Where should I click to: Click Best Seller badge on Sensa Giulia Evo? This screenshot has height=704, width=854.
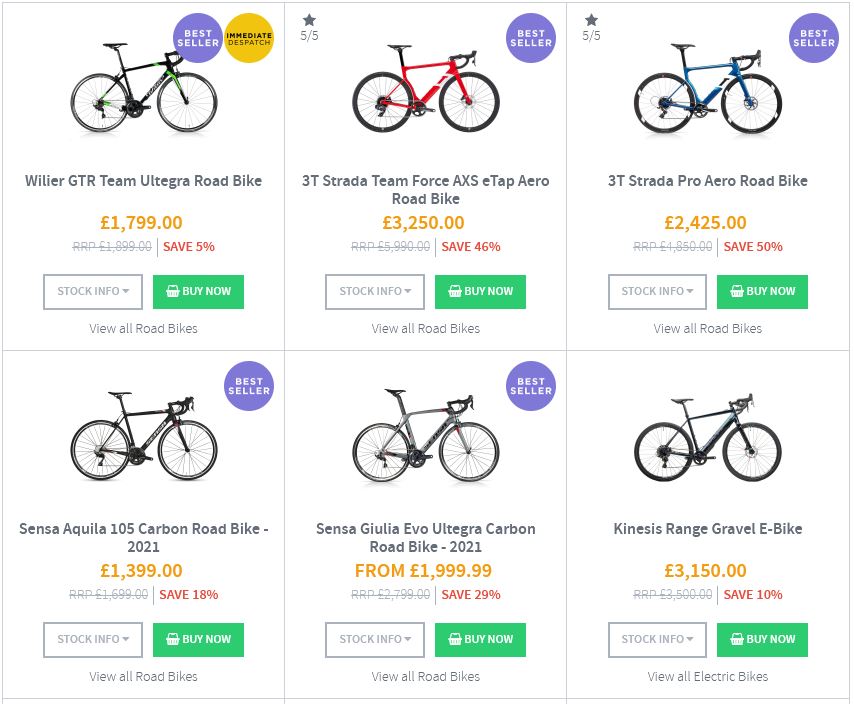click(530, 386)
